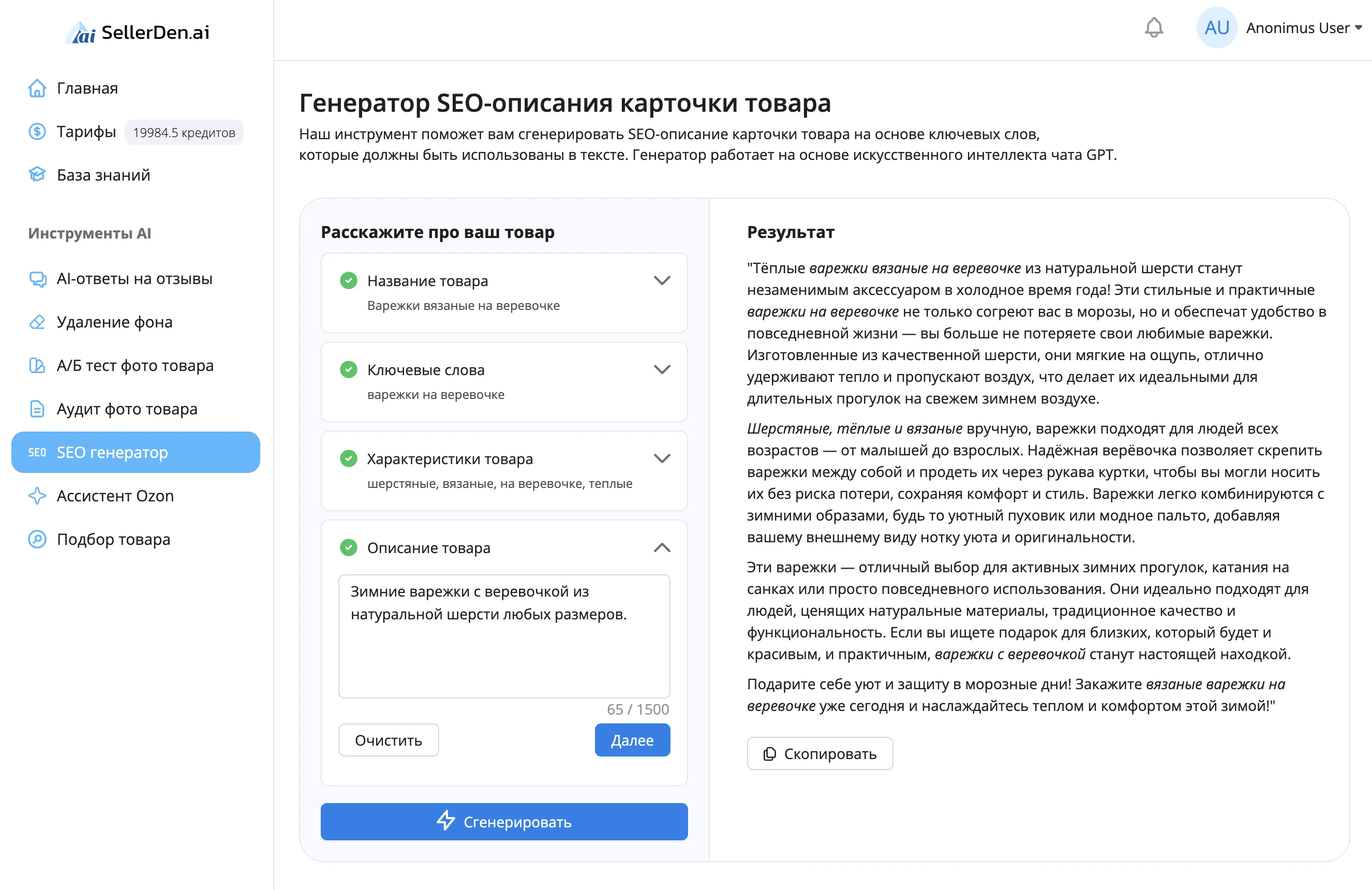Click the Подбор товара search icon
The height and width of the screenshot is (890, 1372).
(x=37, y=539)
